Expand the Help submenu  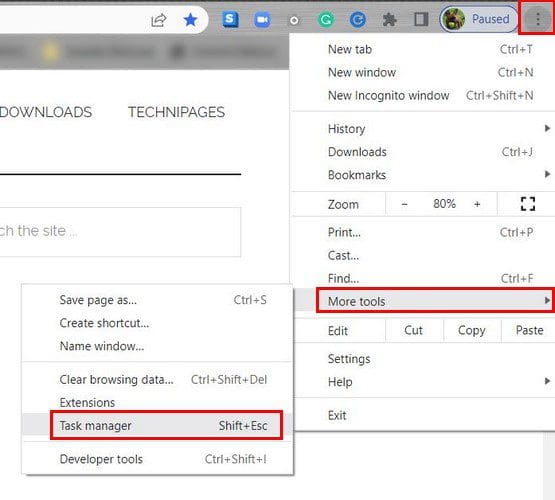(x=423, y=382)
